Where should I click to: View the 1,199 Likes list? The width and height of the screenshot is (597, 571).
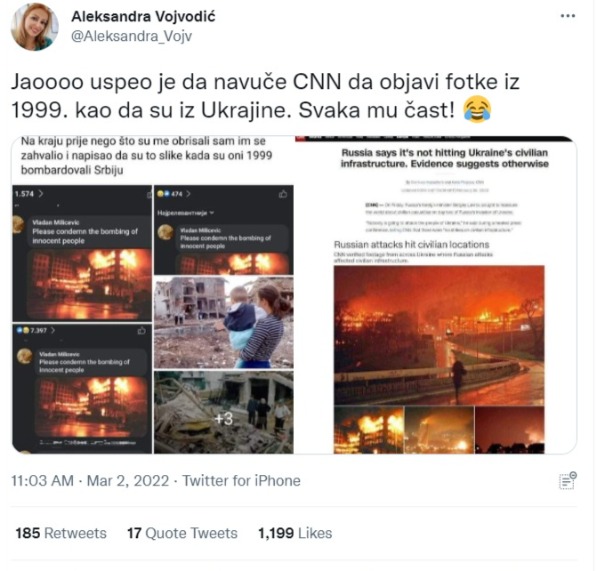(295, 533)
